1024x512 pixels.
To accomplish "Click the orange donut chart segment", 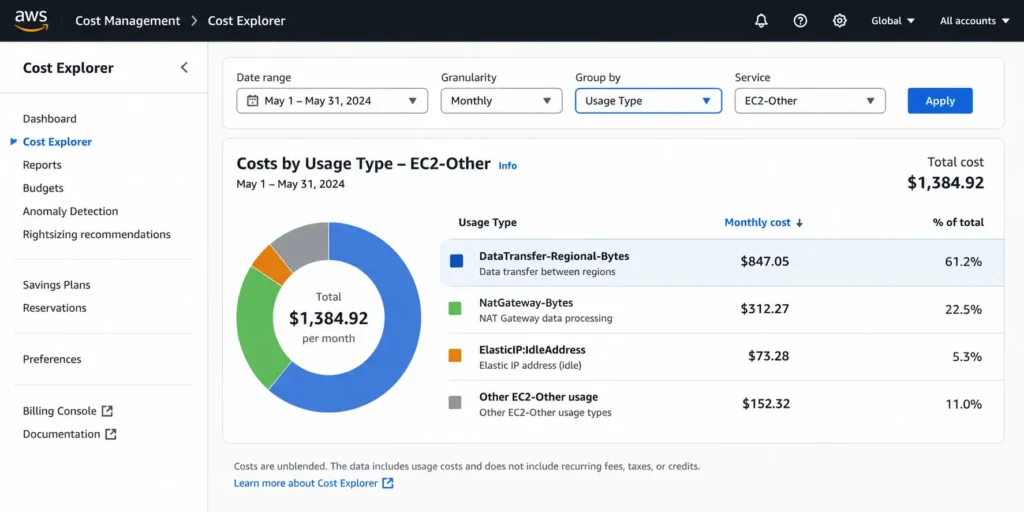I will pyautogui.click(x=272, y=263).
